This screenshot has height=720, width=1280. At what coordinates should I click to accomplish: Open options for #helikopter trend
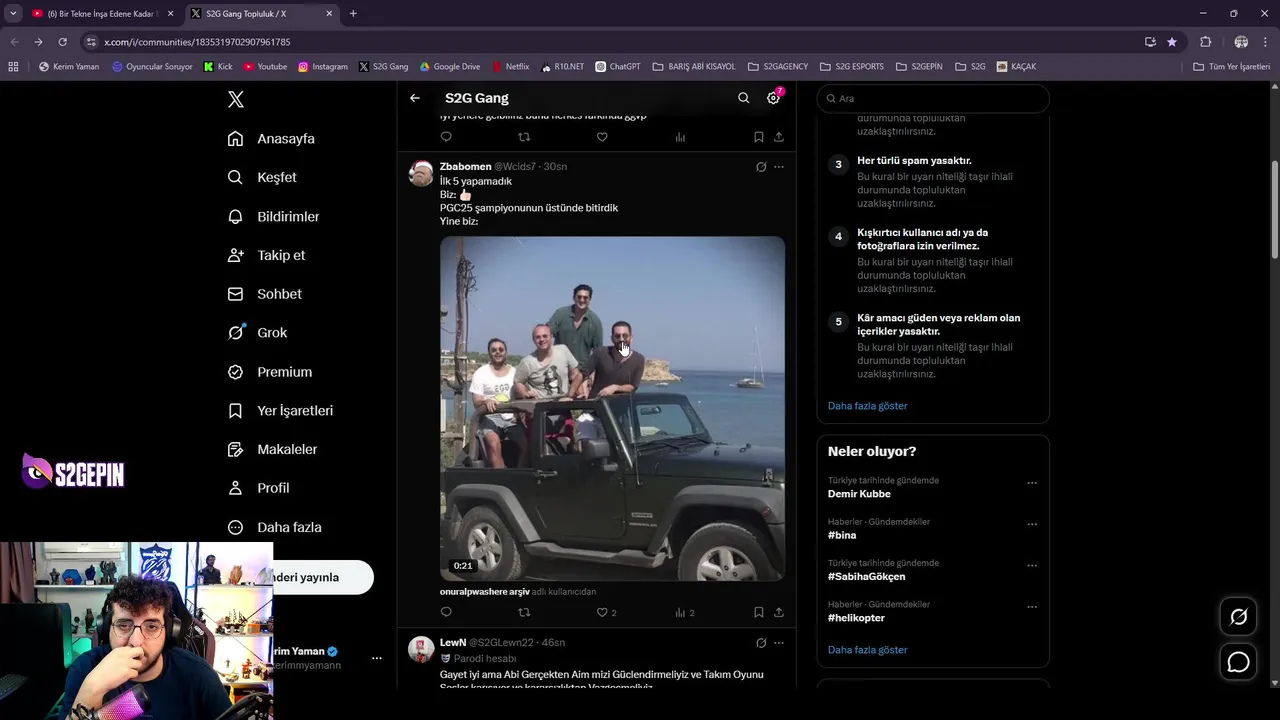[x=1032, y=607]
